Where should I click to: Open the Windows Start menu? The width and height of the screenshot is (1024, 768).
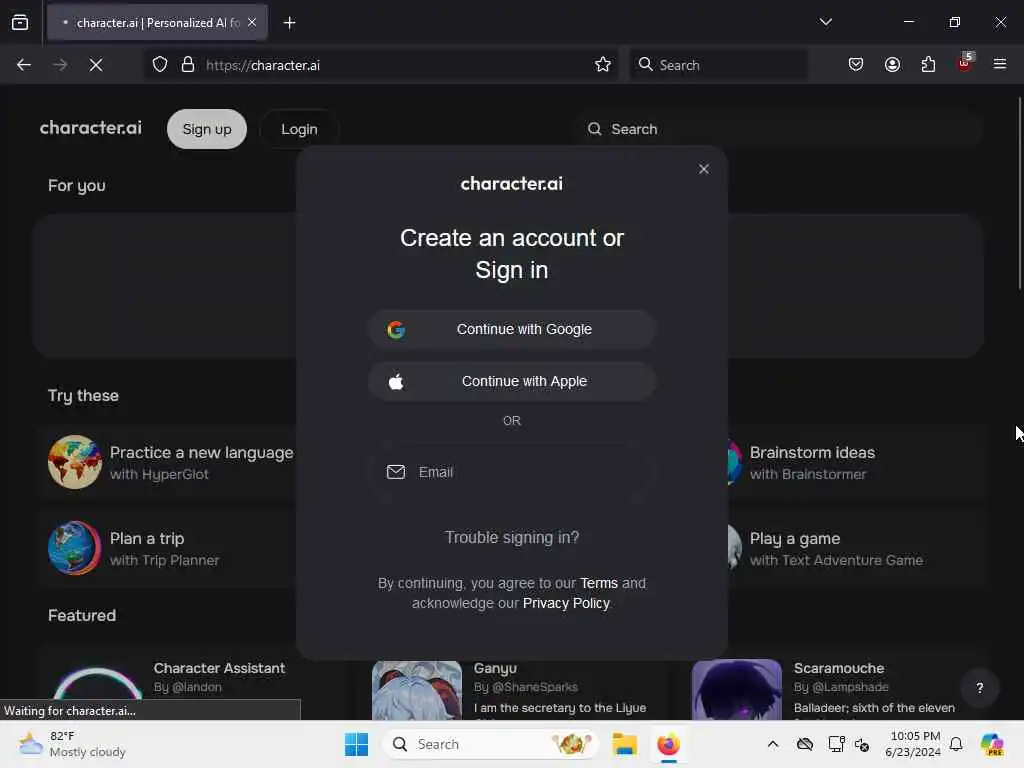pos(357,744)
